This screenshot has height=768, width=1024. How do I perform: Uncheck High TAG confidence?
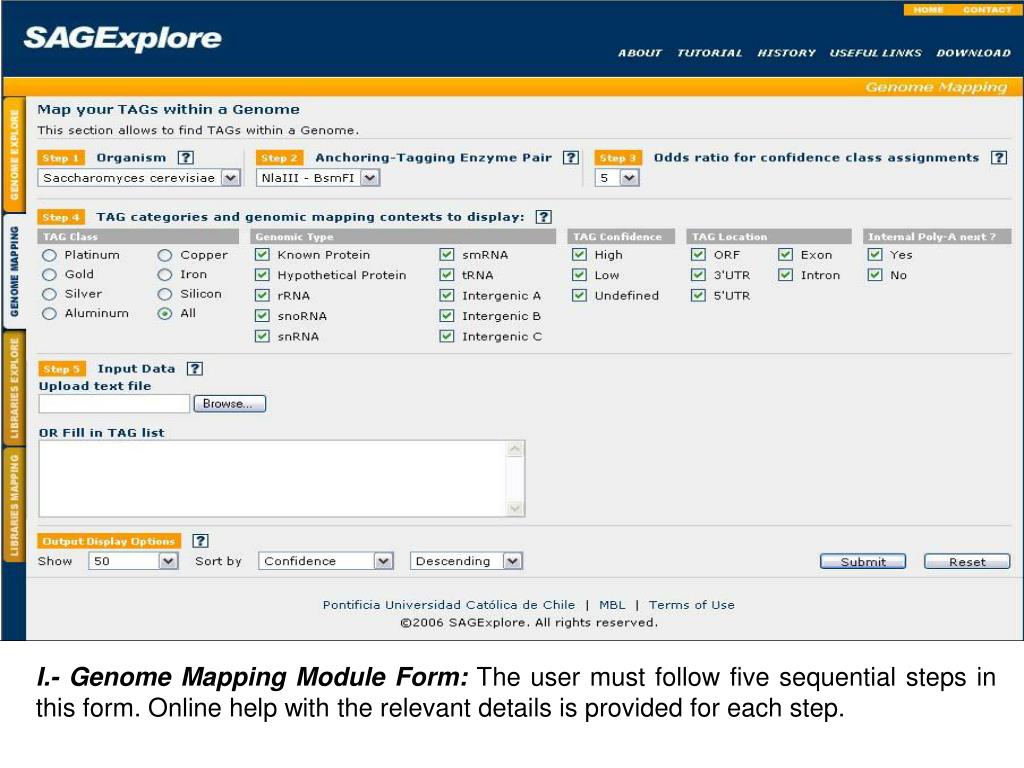pyautogui.click(x=579, y=255)
